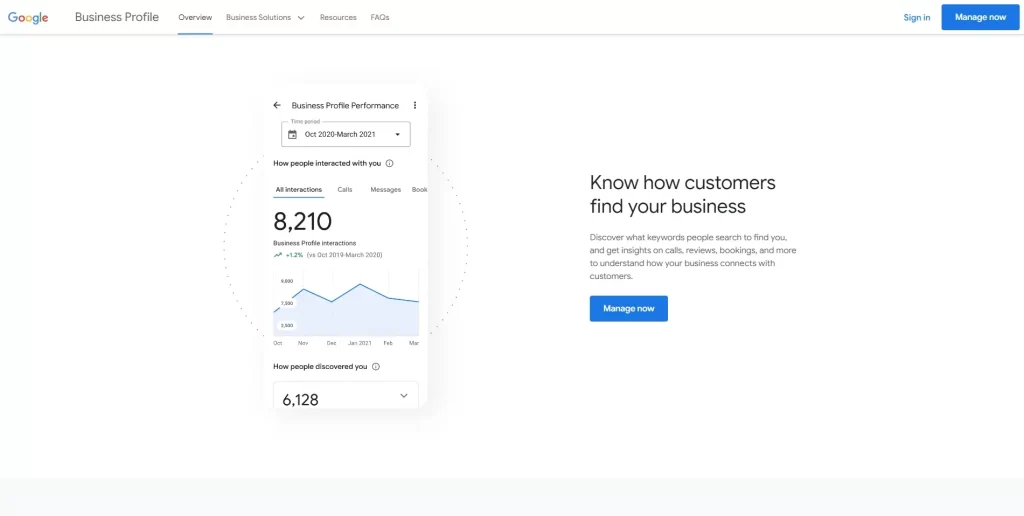Go to the Overview tab
This screenshot has width=1024, height=516.
(195, 18)
